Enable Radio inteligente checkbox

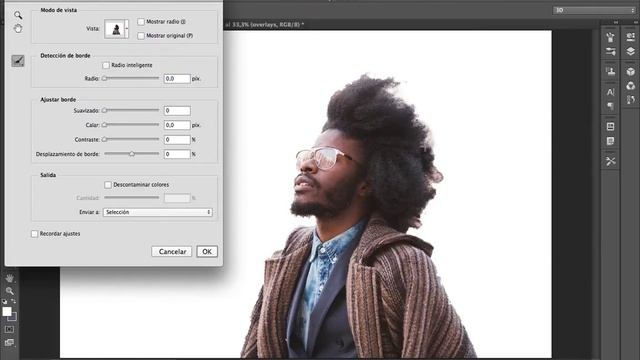[x=106, y=65]
